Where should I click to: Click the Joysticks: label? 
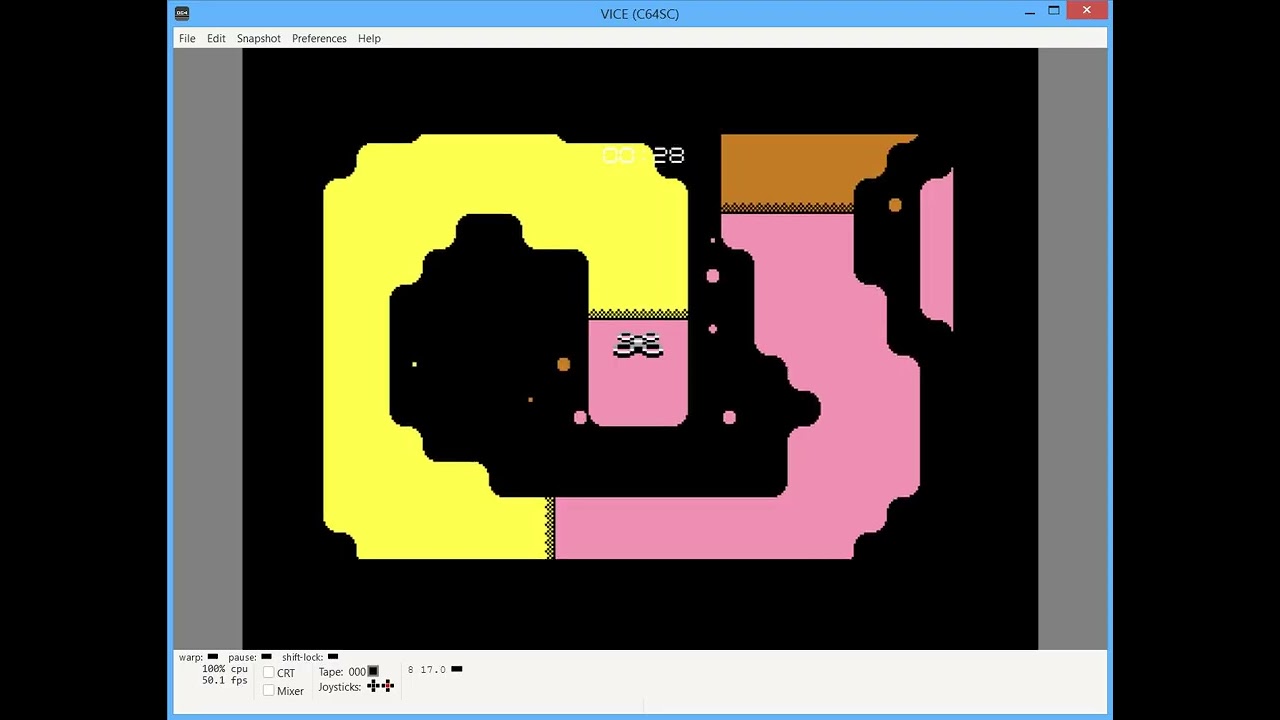[x=340, y=687]
